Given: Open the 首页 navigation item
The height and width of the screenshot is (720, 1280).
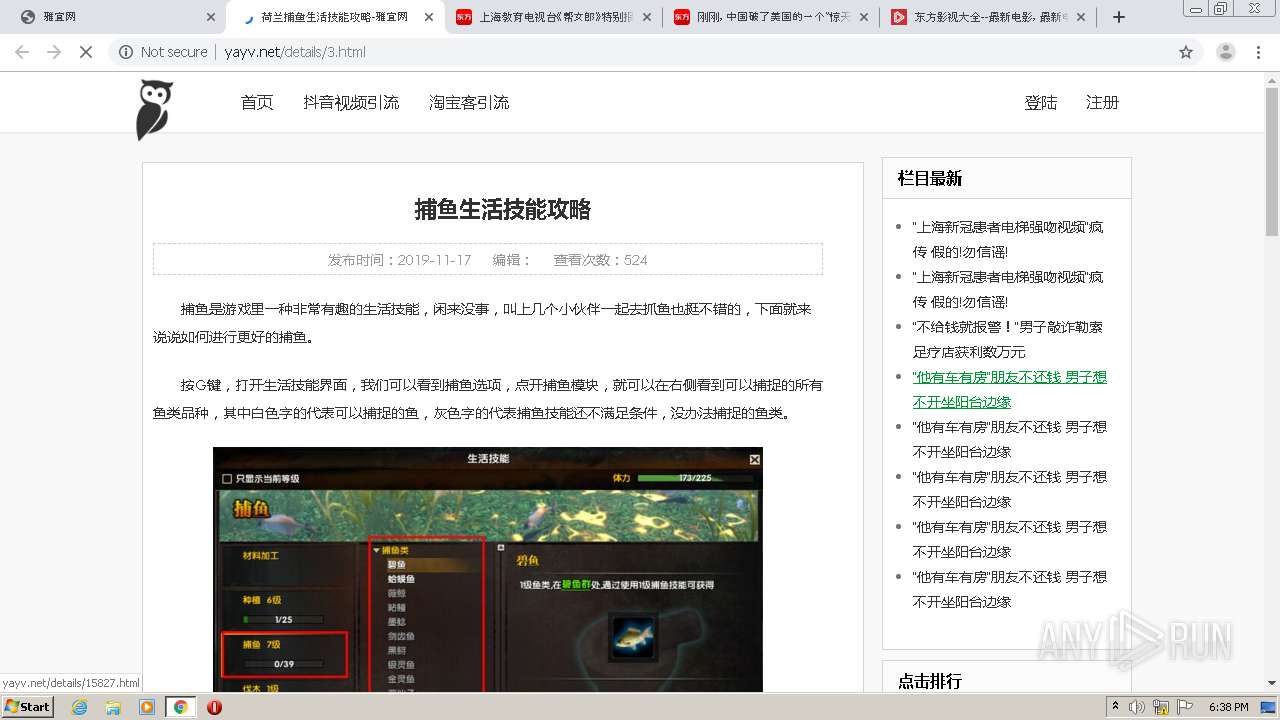Looking at the screenshot, I should pyautogui.click(x=257, y=102).
